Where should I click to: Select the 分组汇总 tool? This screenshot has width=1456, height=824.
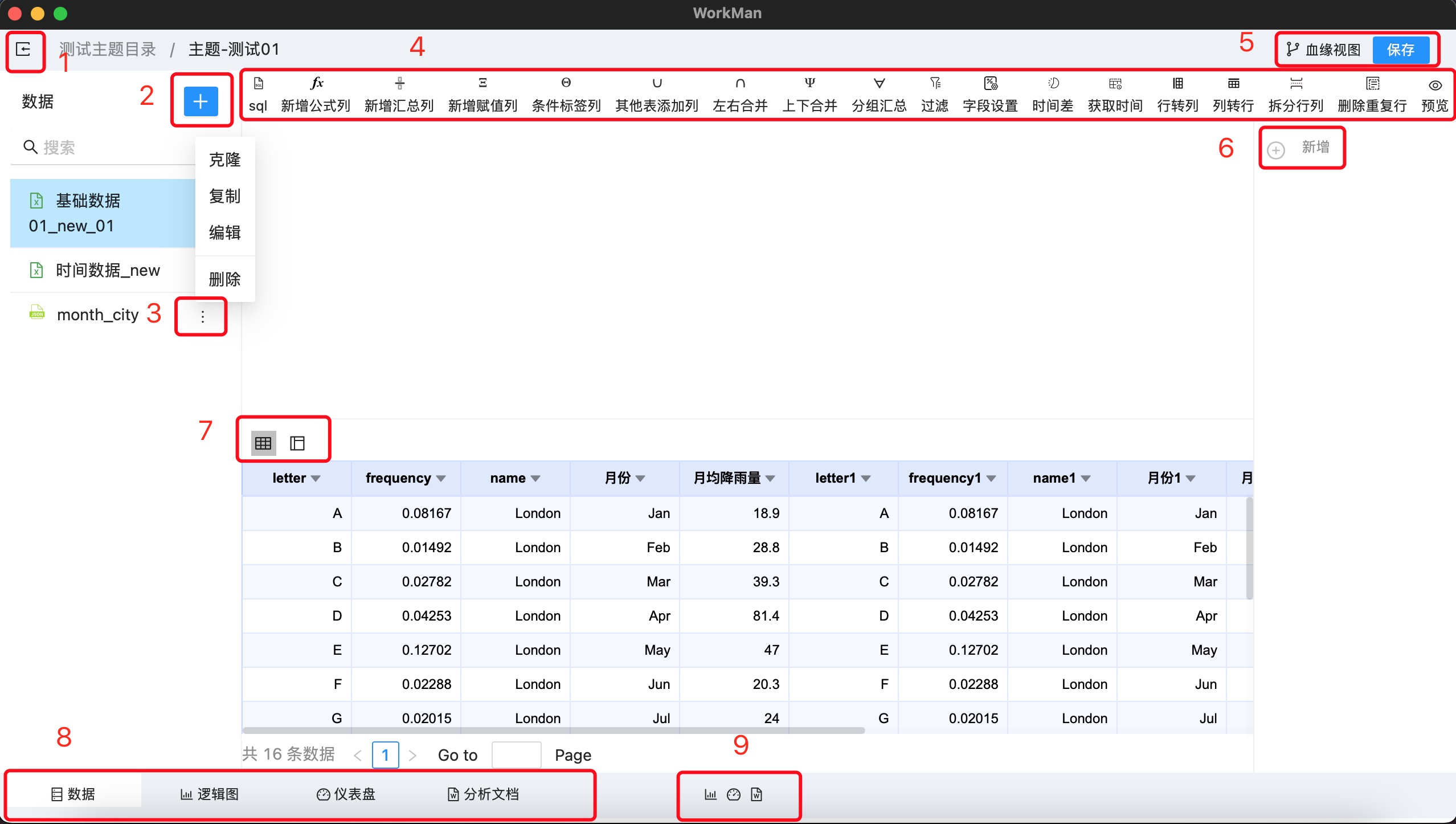click(879, 96)
